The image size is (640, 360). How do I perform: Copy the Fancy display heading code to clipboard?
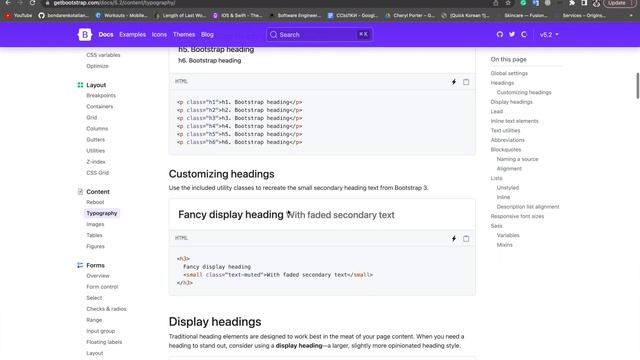(466, 239)
